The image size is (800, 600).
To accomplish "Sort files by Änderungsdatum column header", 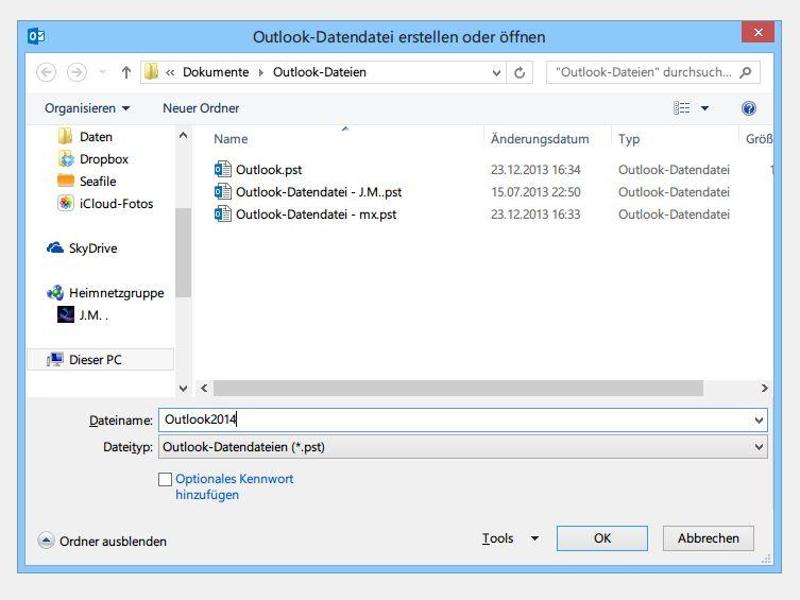I will tap(539, 139).
